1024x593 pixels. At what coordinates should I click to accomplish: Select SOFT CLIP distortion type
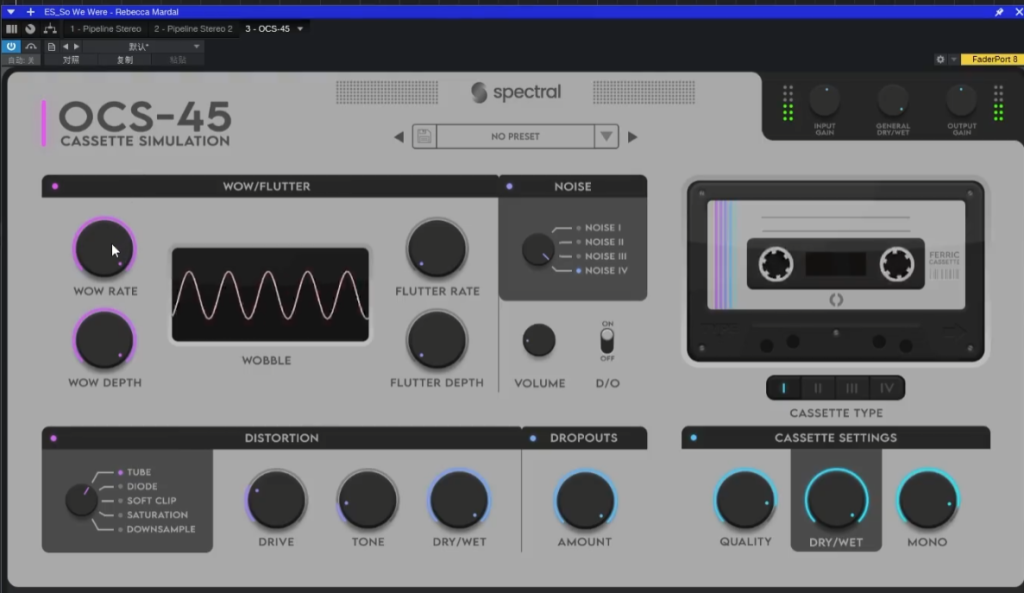tap(147, 501)
